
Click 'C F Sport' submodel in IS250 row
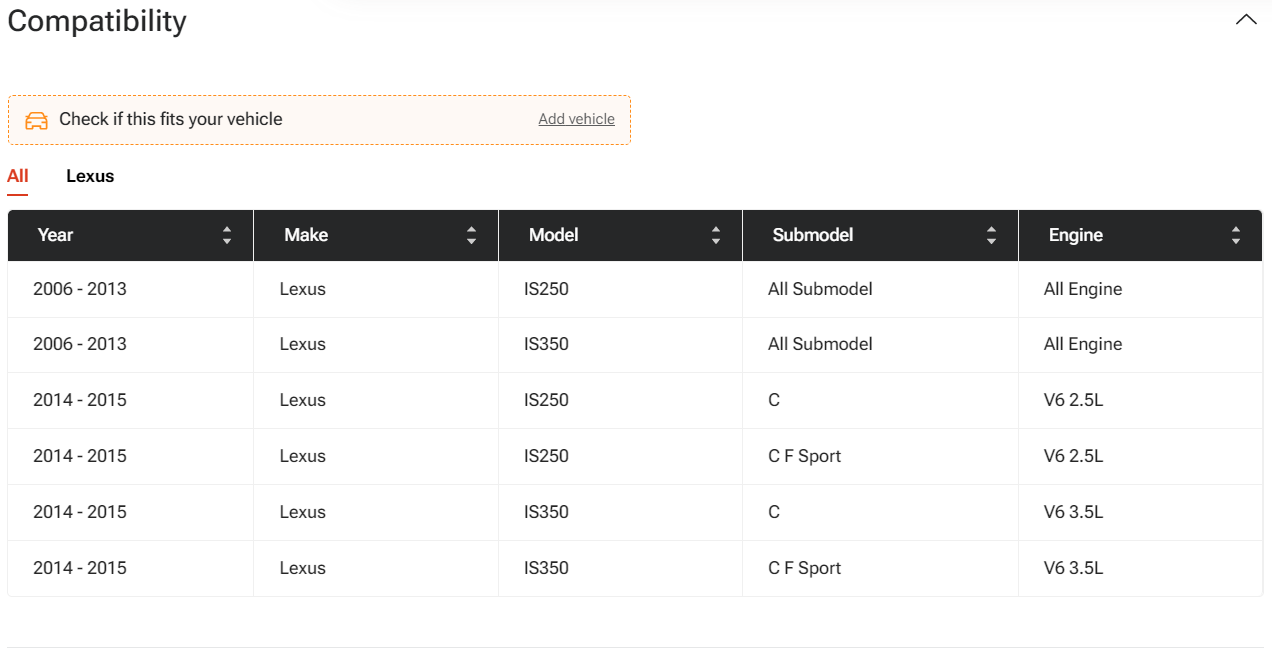coord(804,456)
